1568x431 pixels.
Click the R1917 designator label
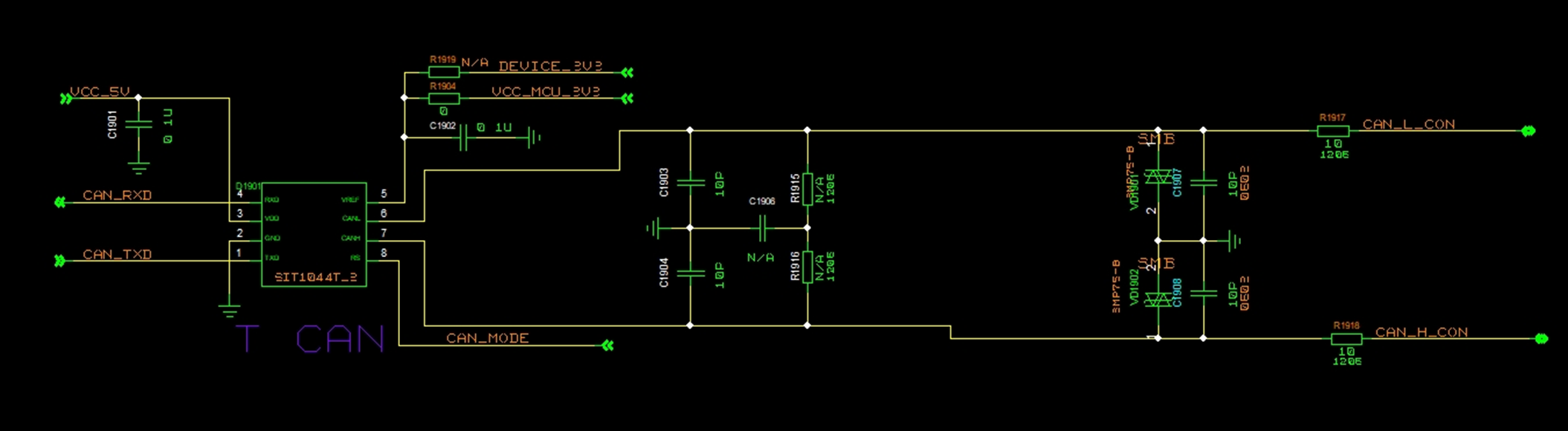click(1332, 117)
